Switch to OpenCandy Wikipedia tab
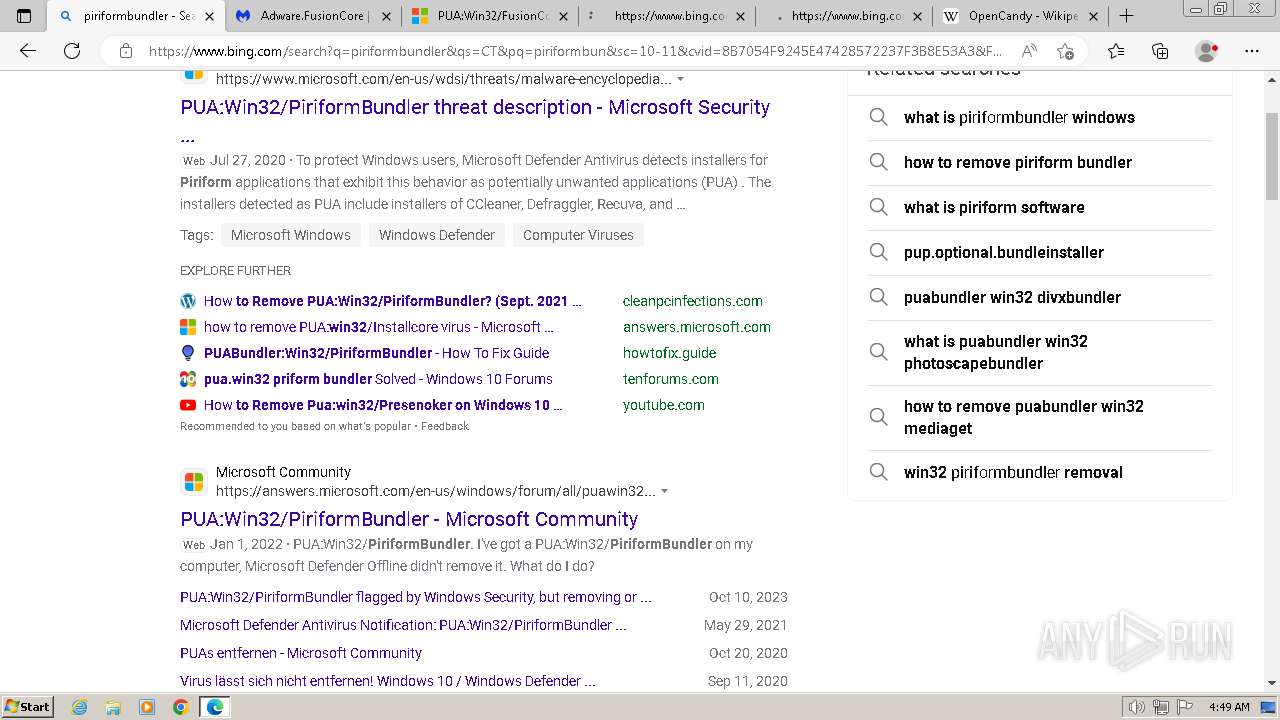The height and width of the screenshot is (720, 1280). 1020,16
